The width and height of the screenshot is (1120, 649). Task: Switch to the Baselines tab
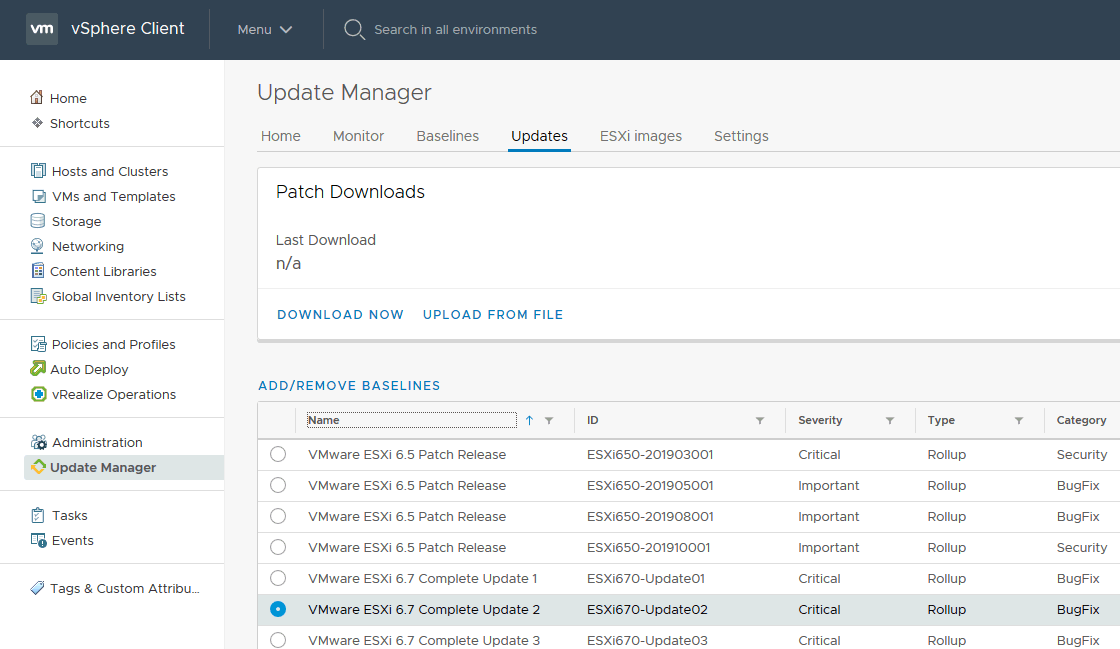coord(447,136)
